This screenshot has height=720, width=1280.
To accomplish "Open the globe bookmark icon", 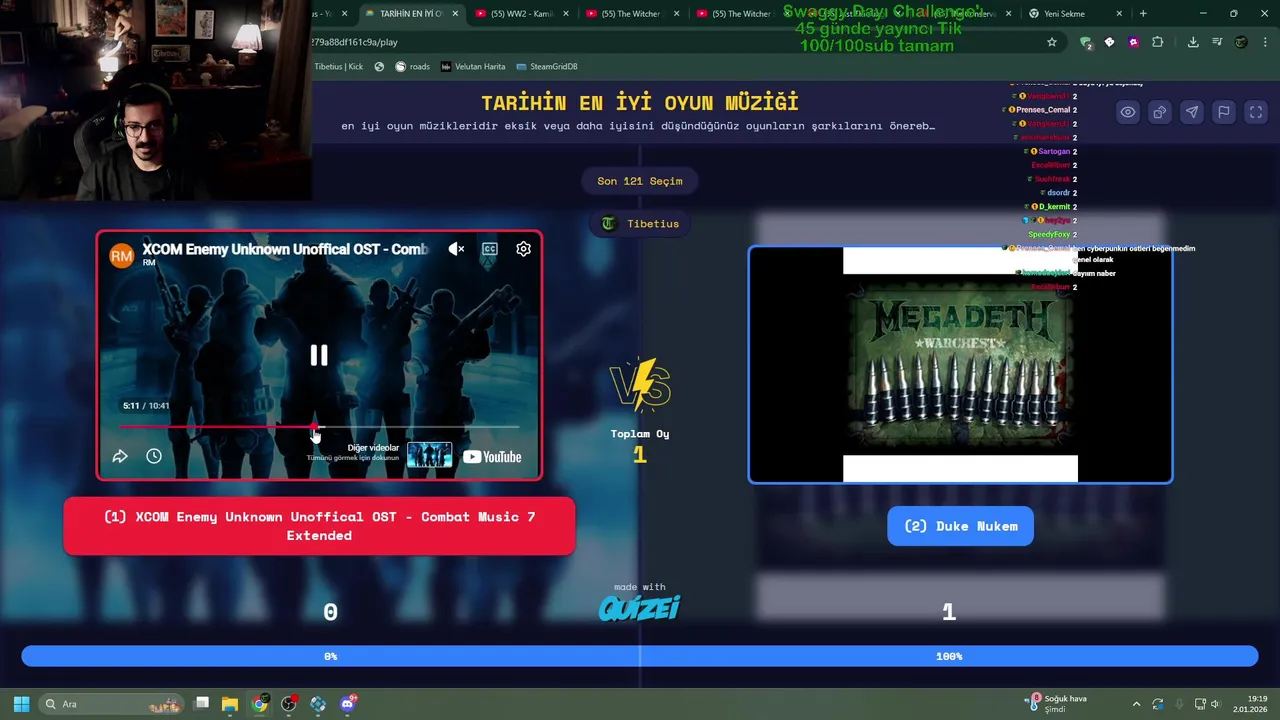I will pos(379,67).
